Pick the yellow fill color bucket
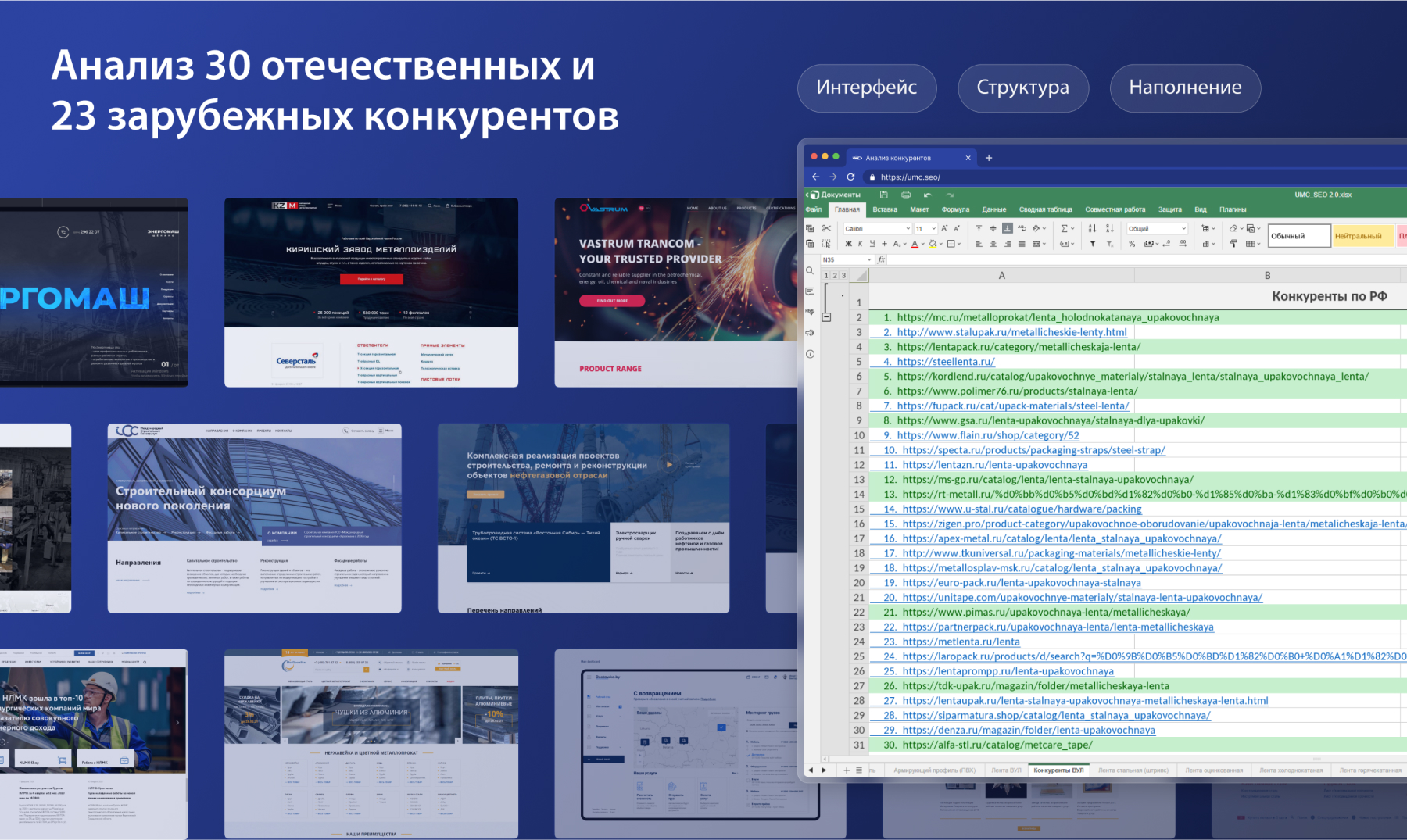The width and height of the screenshot is (1407, 840). pyautogui.click(x=933, y=244)
